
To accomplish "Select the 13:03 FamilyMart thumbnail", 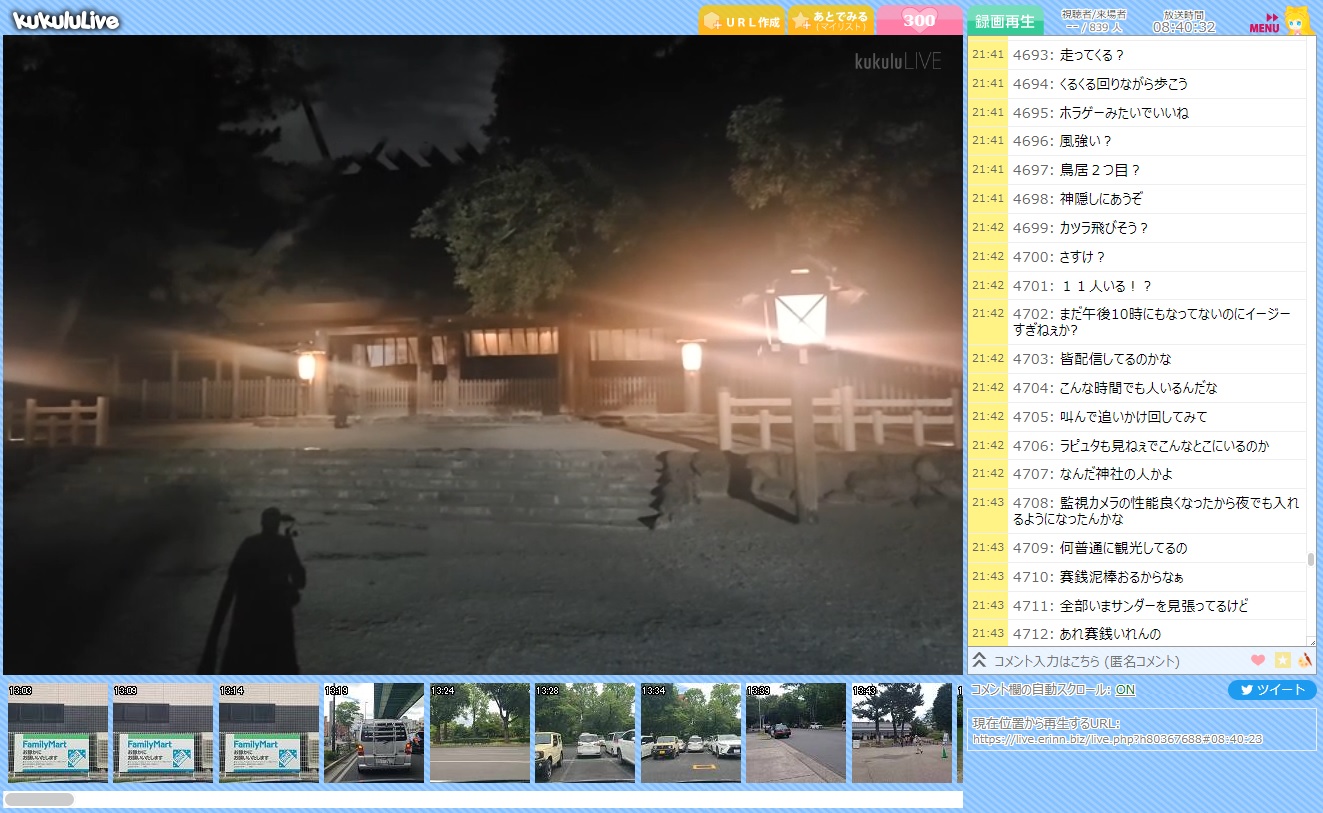I will 57,732.
